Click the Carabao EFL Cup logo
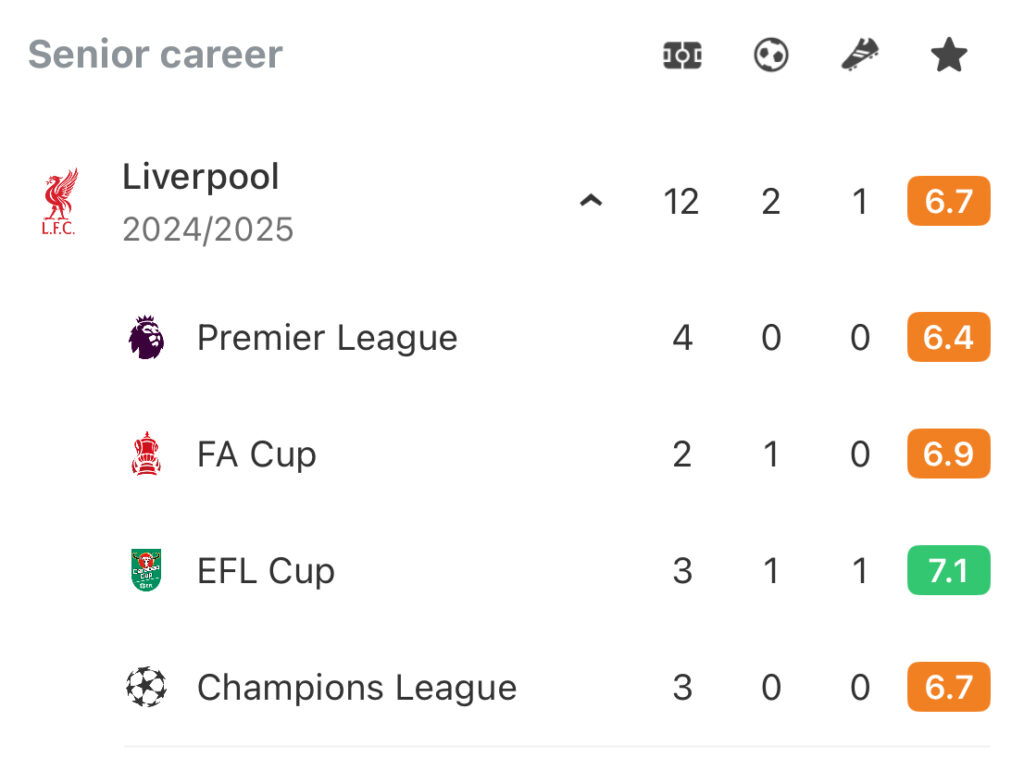This screenshot has width=1024, height=771. point(146,570)
